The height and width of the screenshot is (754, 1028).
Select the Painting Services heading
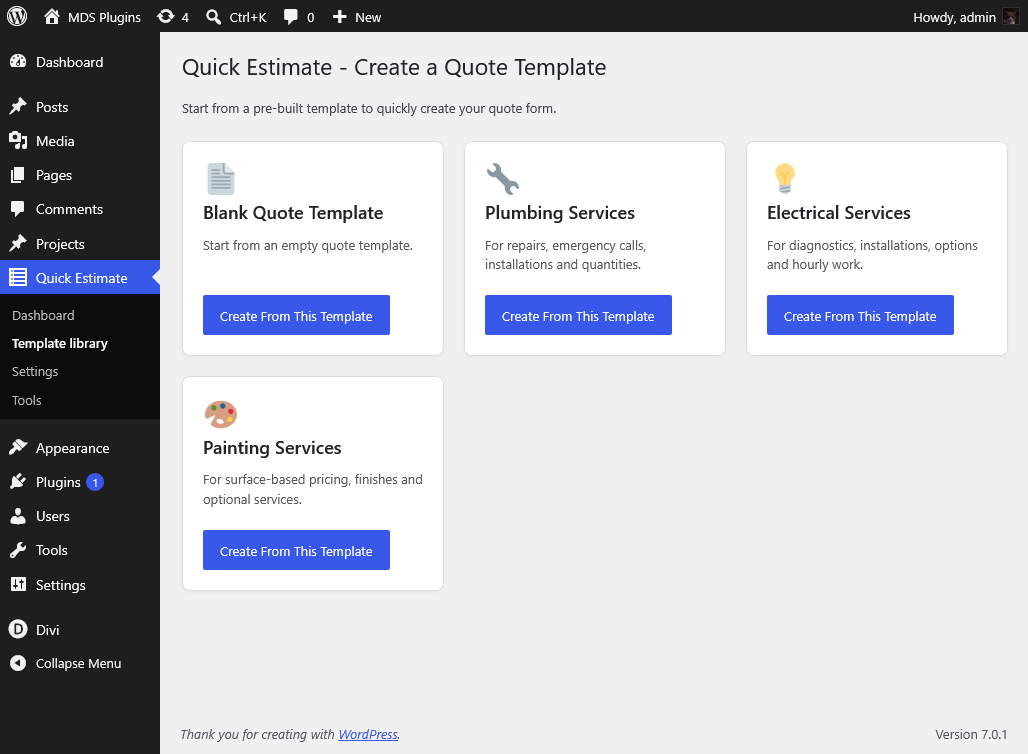coord(272,448)
